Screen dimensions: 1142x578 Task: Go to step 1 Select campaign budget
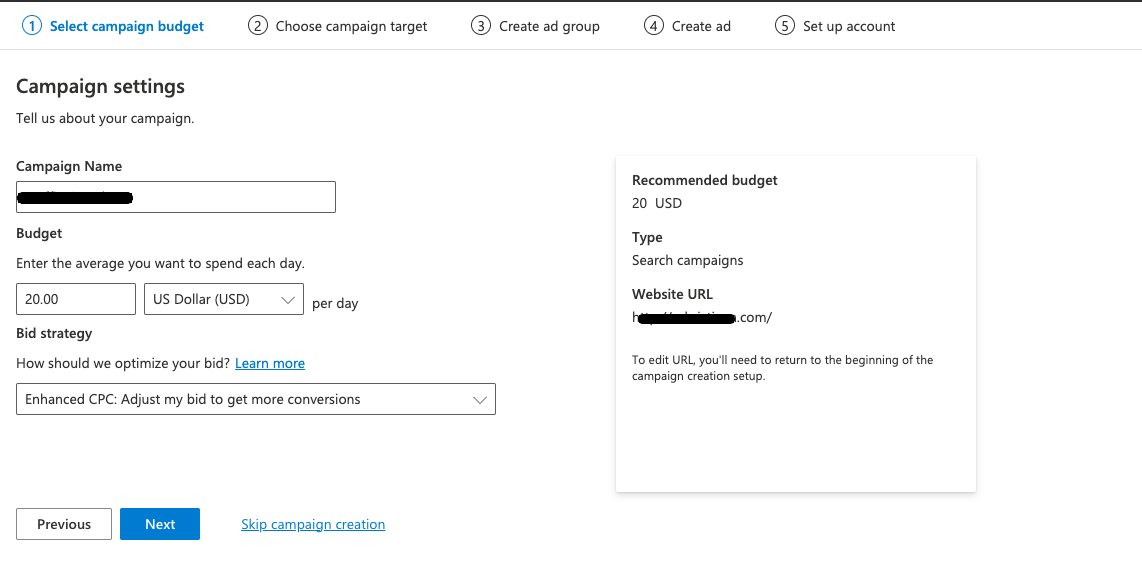tap(113, 26)
